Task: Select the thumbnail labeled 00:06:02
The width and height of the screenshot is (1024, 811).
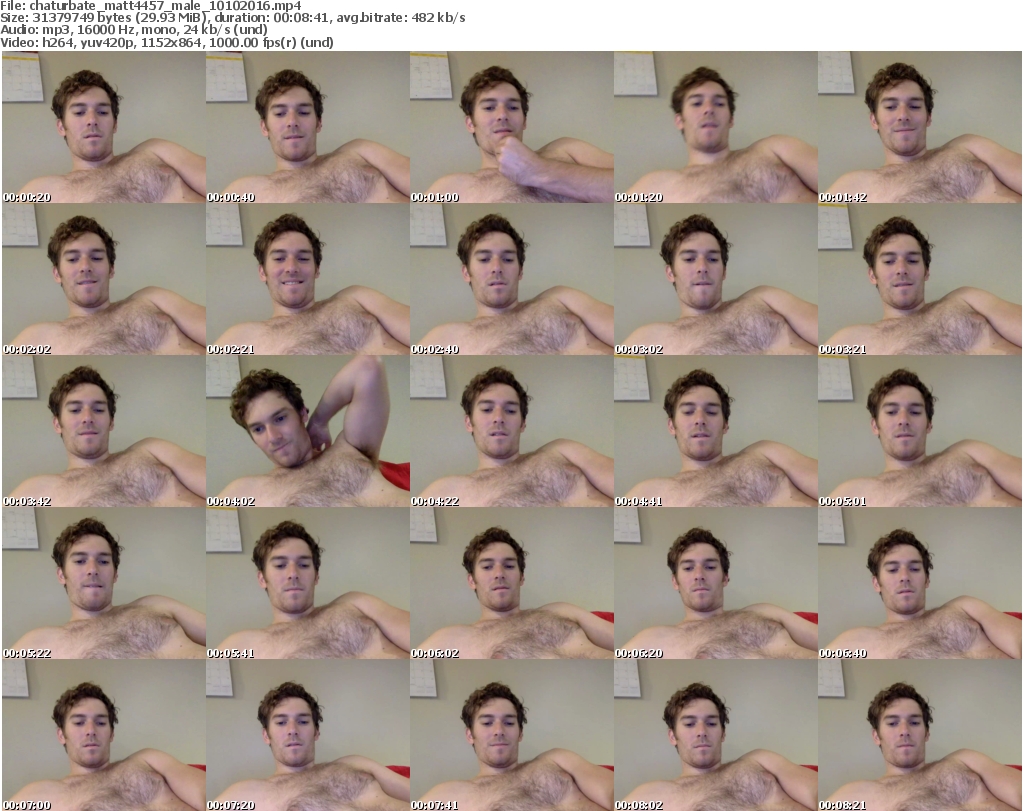Action: (x=511, y=583)
